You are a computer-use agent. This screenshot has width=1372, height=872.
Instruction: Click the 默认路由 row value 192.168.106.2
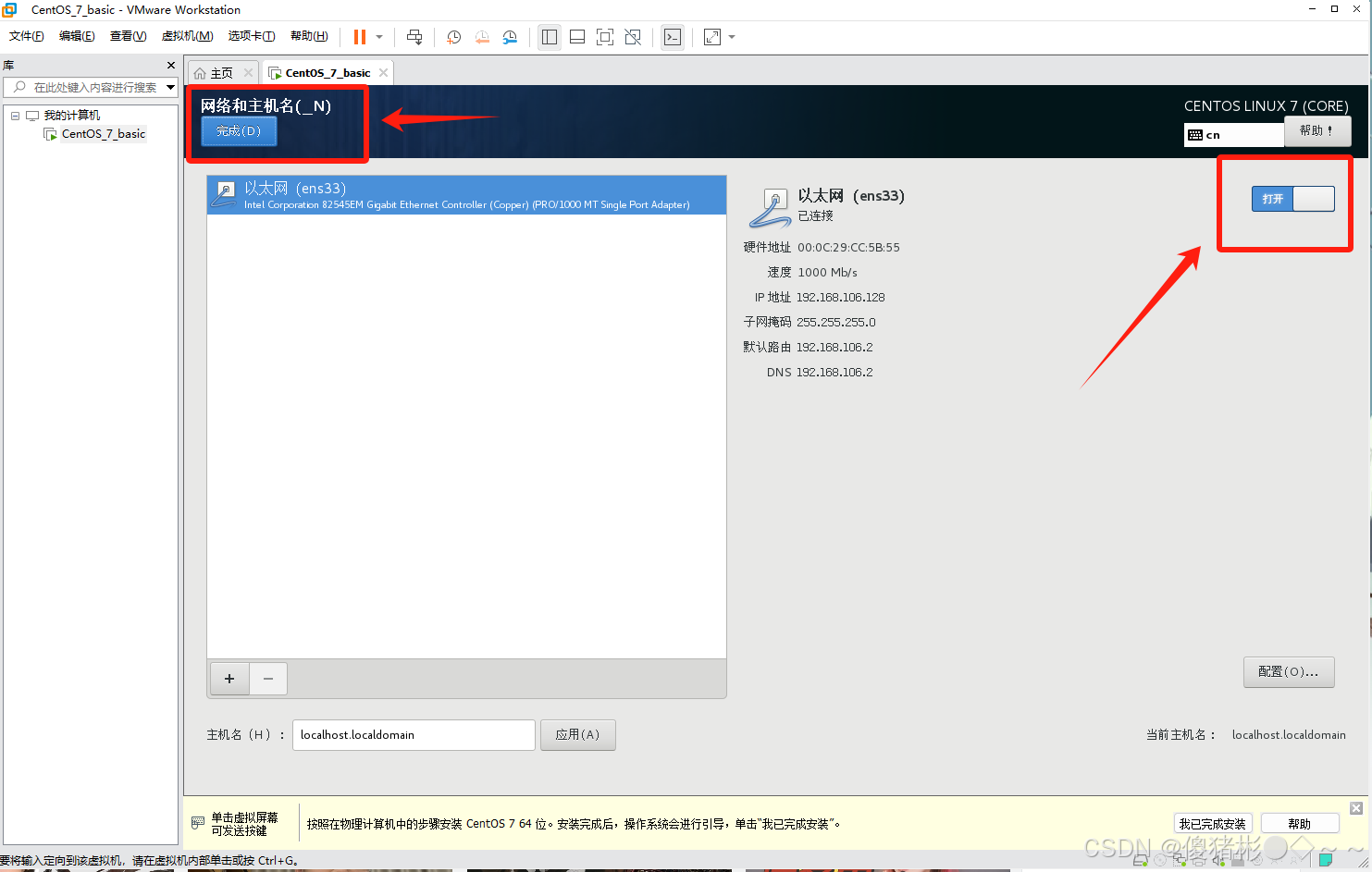(x=834, y=348)
